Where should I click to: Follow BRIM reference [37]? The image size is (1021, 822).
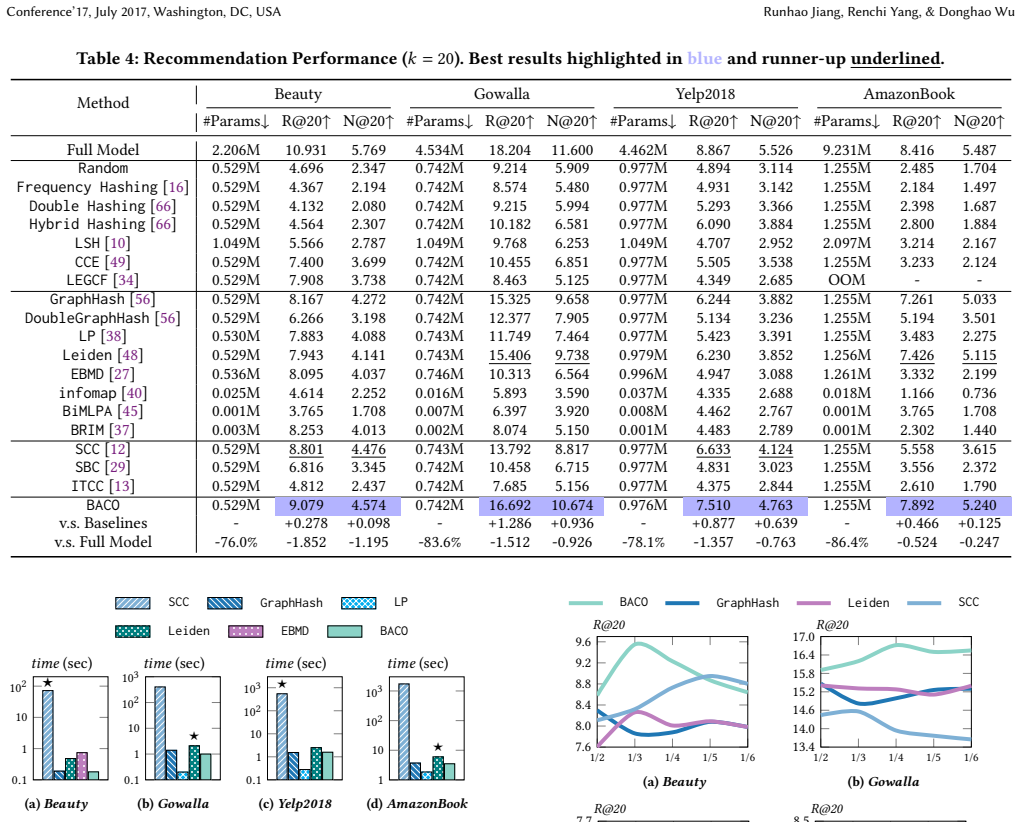[x=122, y=431]
